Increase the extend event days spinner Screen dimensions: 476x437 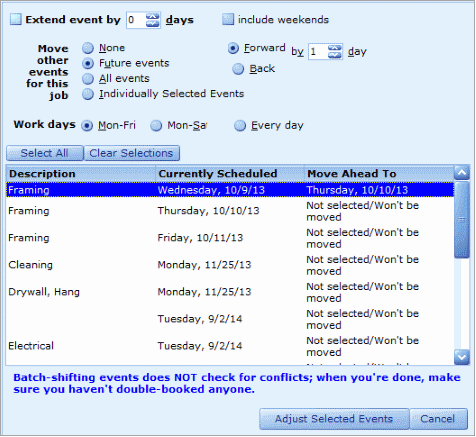[152, 17]
